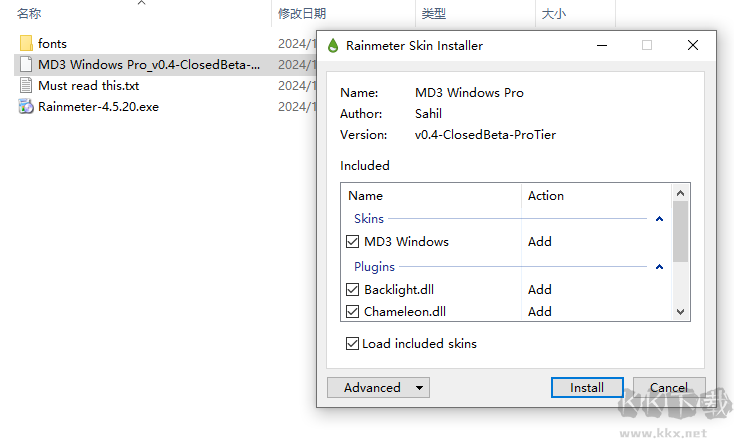Collapse the Plugins group chevron
The image size is (734, 440).
pos(660,267)
